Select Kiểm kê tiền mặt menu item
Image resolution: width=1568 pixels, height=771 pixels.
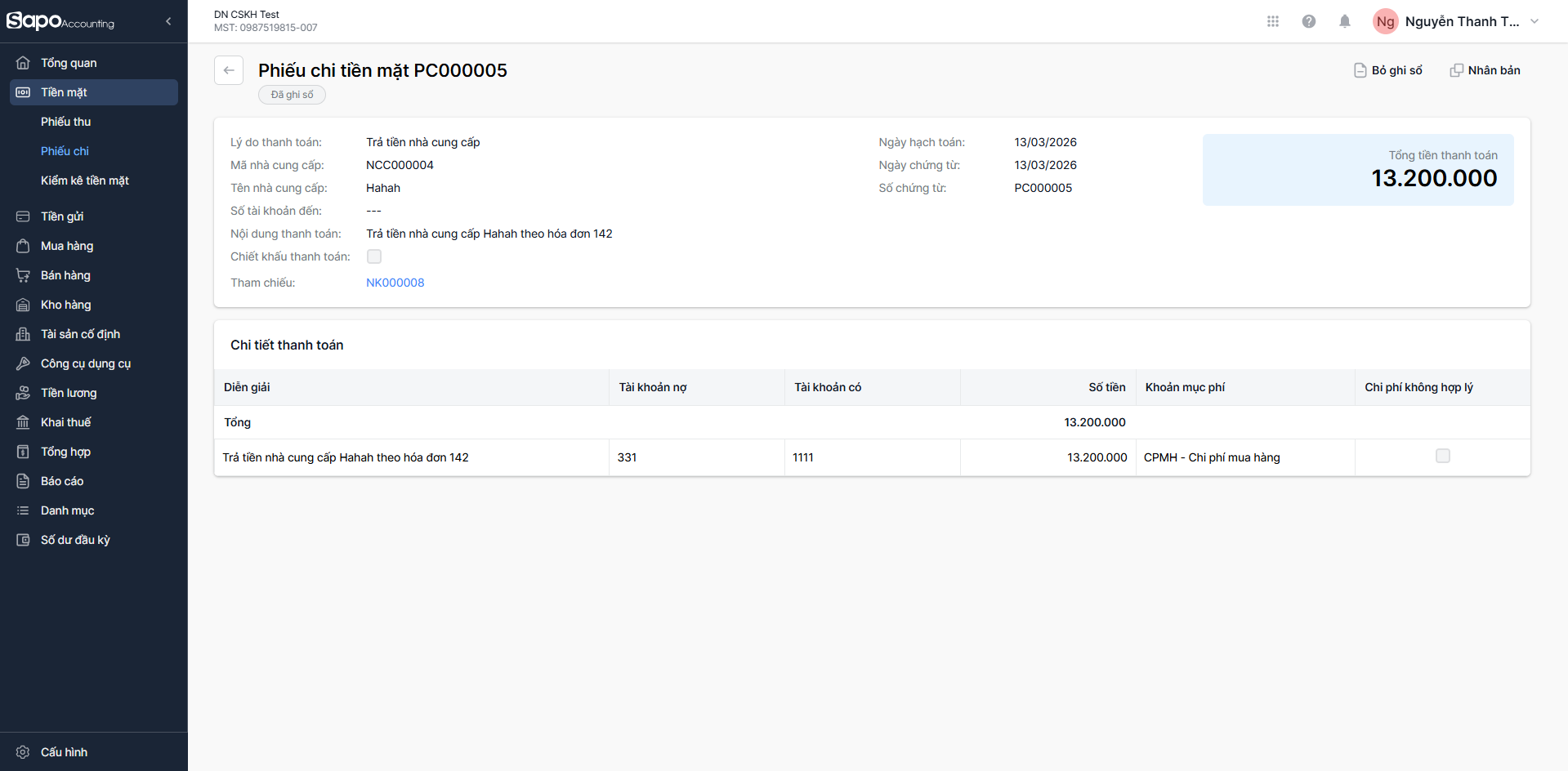85,180
